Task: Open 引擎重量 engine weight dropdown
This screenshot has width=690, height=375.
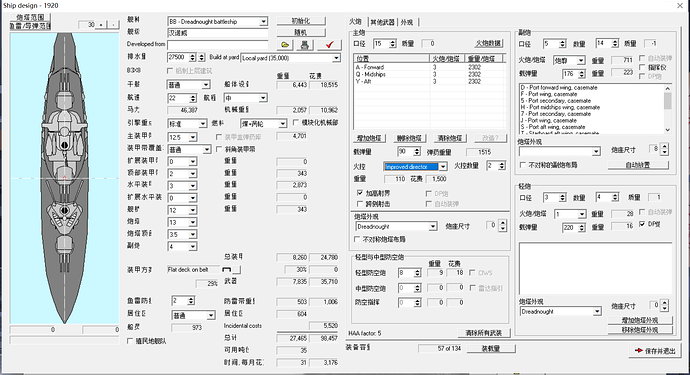Action: point(202,124)
